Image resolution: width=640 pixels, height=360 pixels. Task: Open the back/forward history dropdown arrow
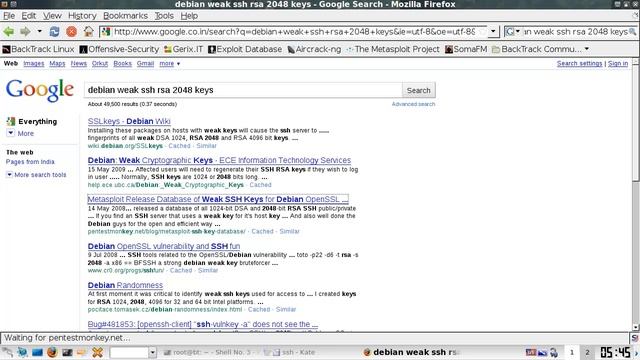39,31
